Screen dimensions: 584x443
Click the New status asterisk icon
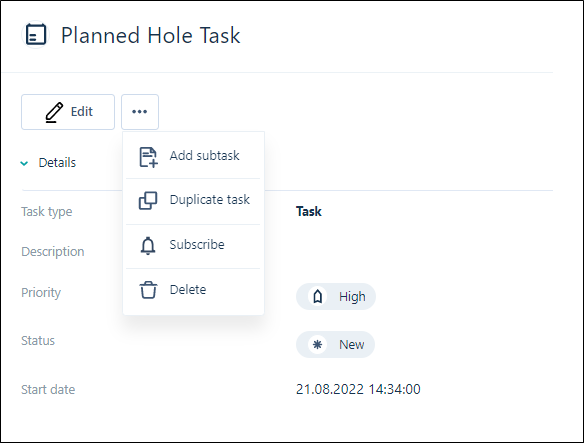(x=317, y=345)
